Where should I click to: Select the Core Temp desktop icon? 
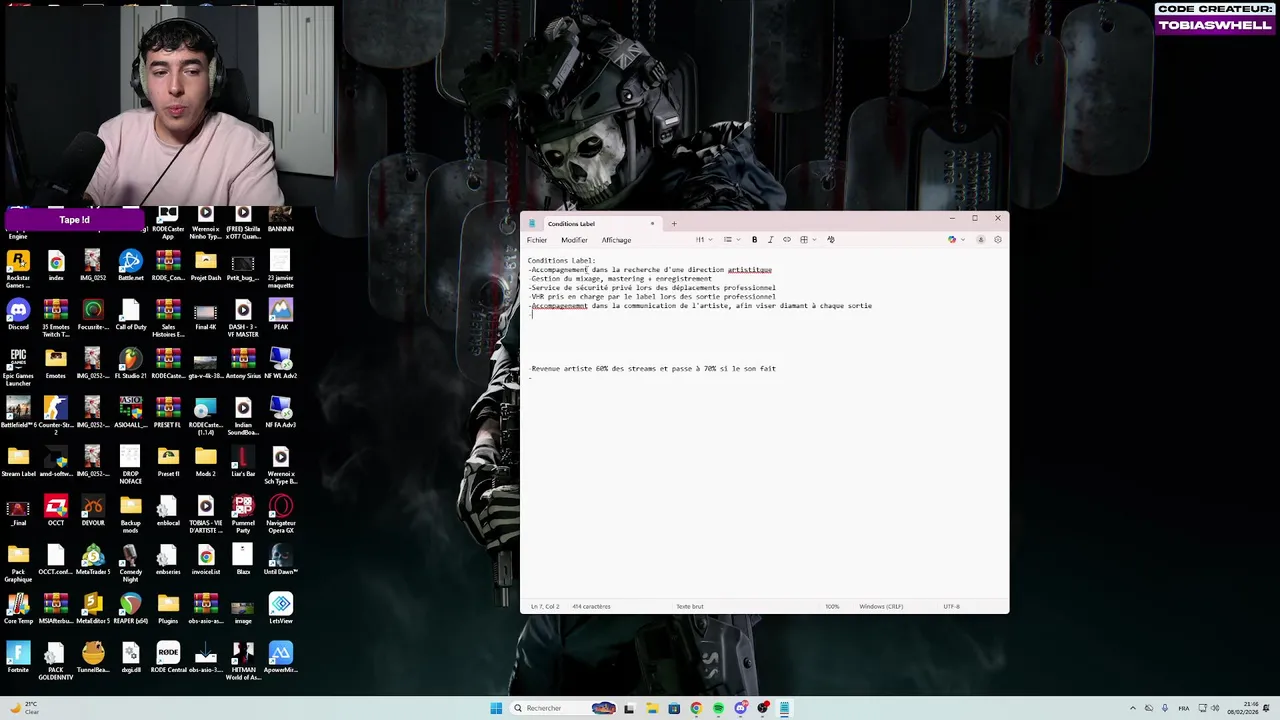click(18, 609)
